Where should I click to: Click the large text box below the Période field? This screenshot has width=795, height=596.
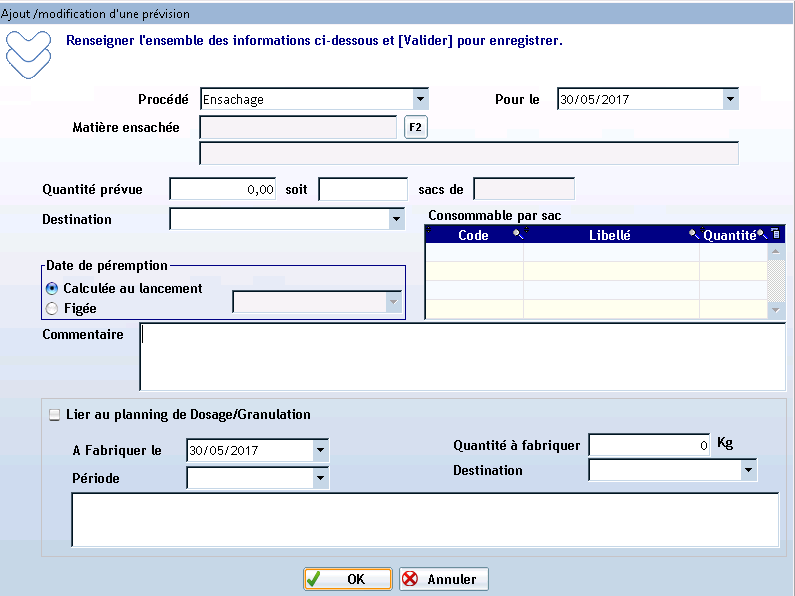point(425,519)
